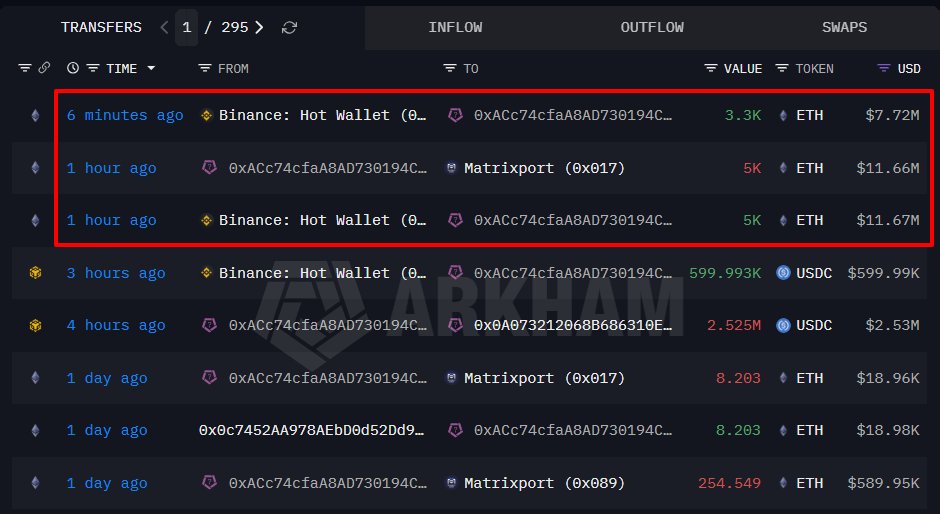Click sender entity icon in 4 hours row
The image size is (940, 514).
209,326
